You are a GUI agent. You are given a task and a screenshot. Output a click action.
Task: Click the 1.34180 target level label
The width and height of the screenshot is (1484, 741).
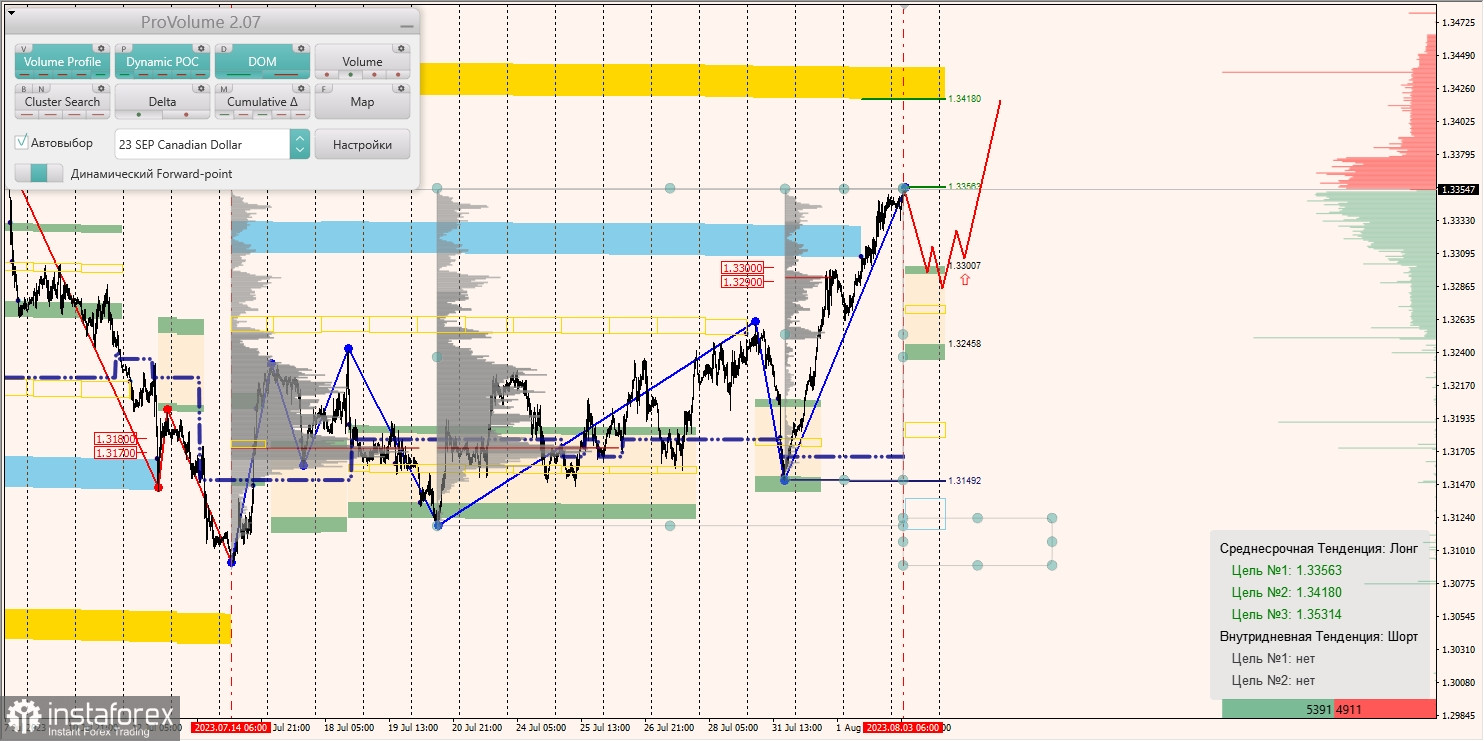pyautogui.click(x=965, y=99)
